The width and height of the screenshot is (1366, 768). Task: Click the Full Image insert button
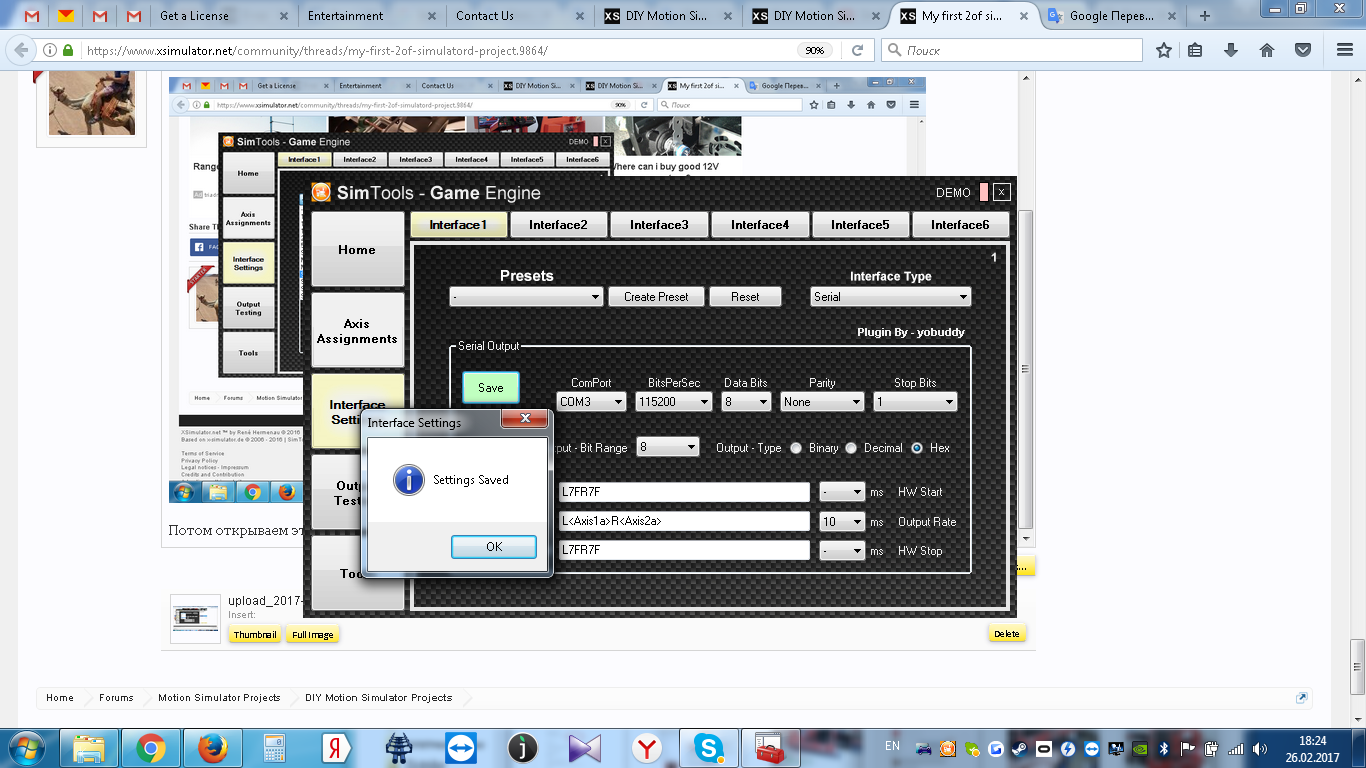313,635
